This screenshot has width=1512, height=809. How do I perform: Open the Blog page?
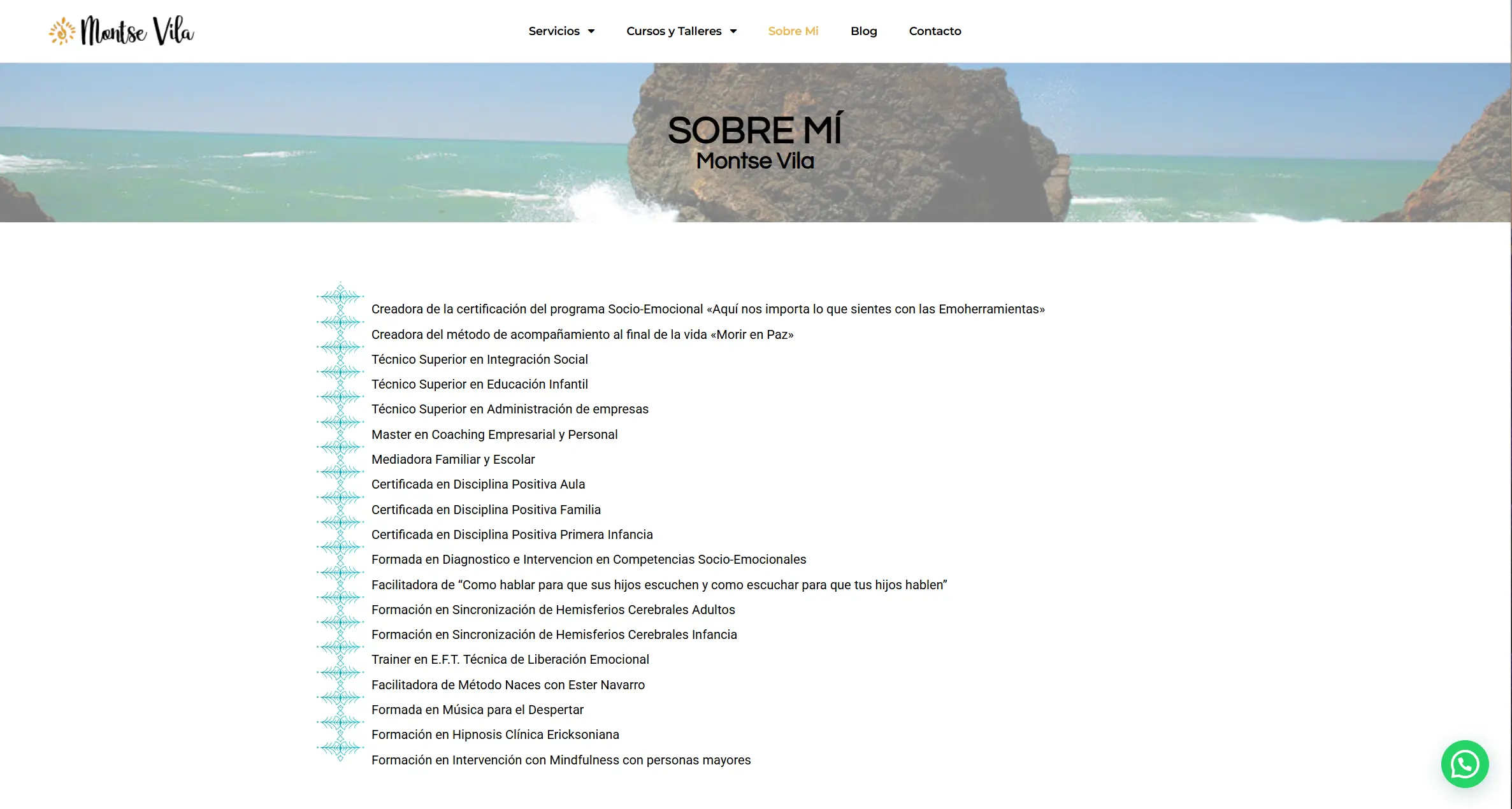pos(863,31)
